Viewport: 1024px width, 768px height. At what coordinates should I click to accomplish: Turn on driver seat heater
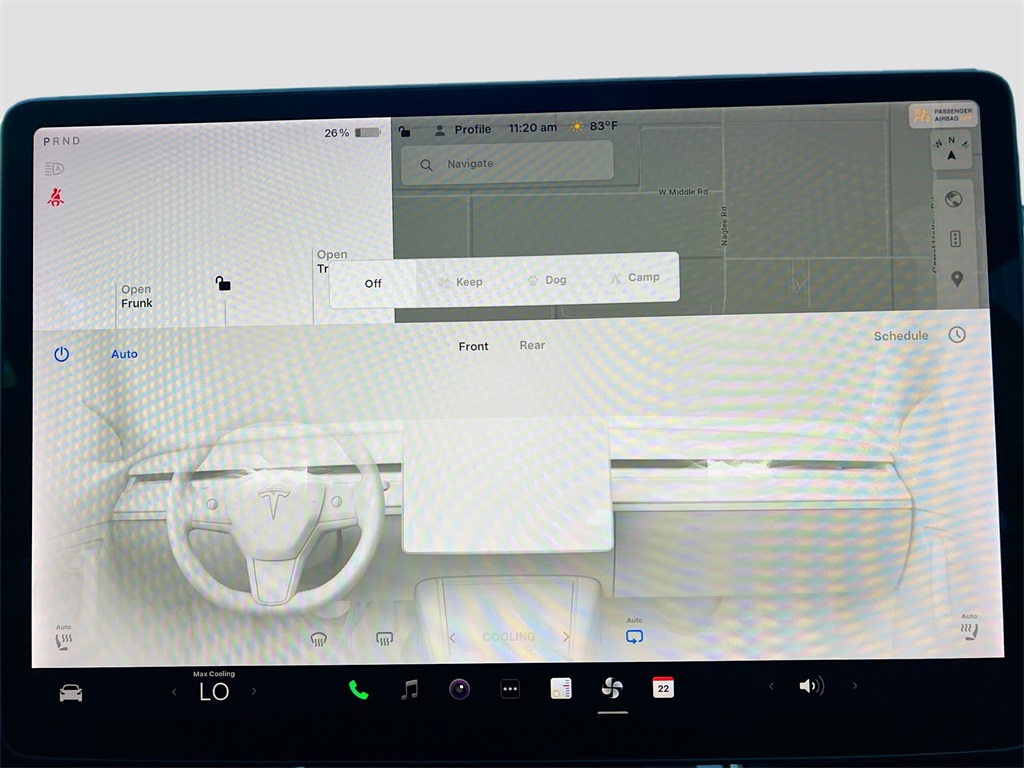tap(64, 640)
